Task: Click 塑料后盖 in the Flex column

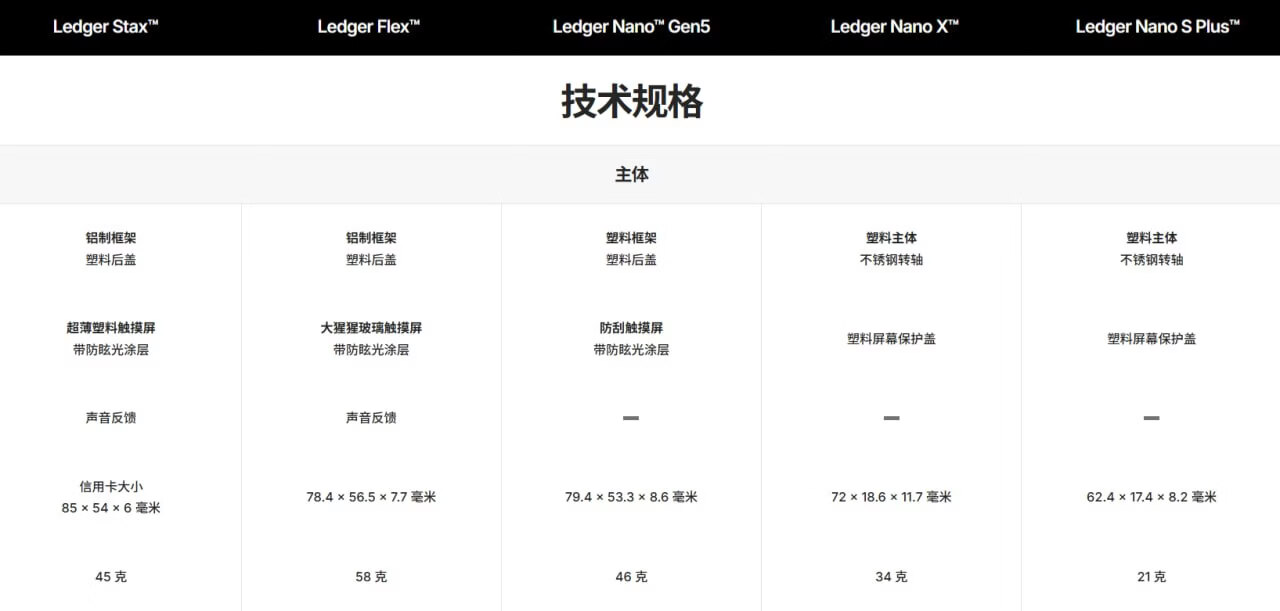Action: coord(371,260)
